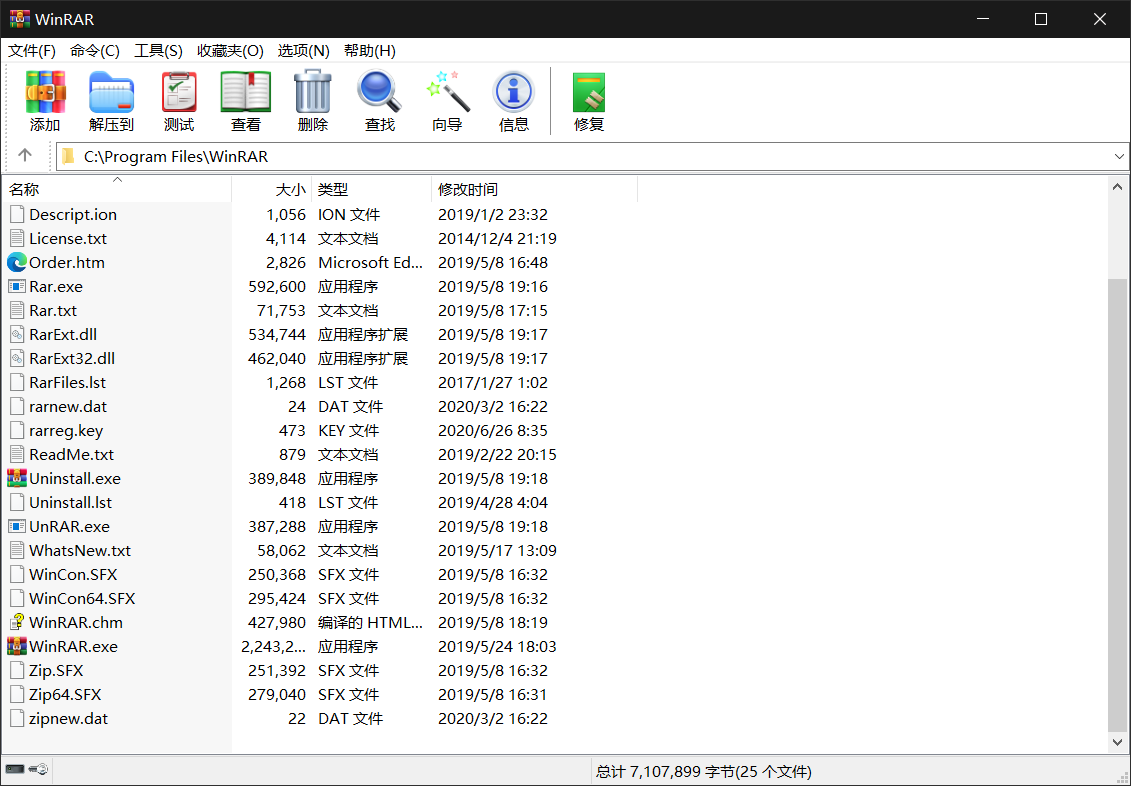Image resolution: width=1131 pixels, height=786 pixels.
Task: Open the 帮助(H) menu
Action: click(x=369, y=50)
